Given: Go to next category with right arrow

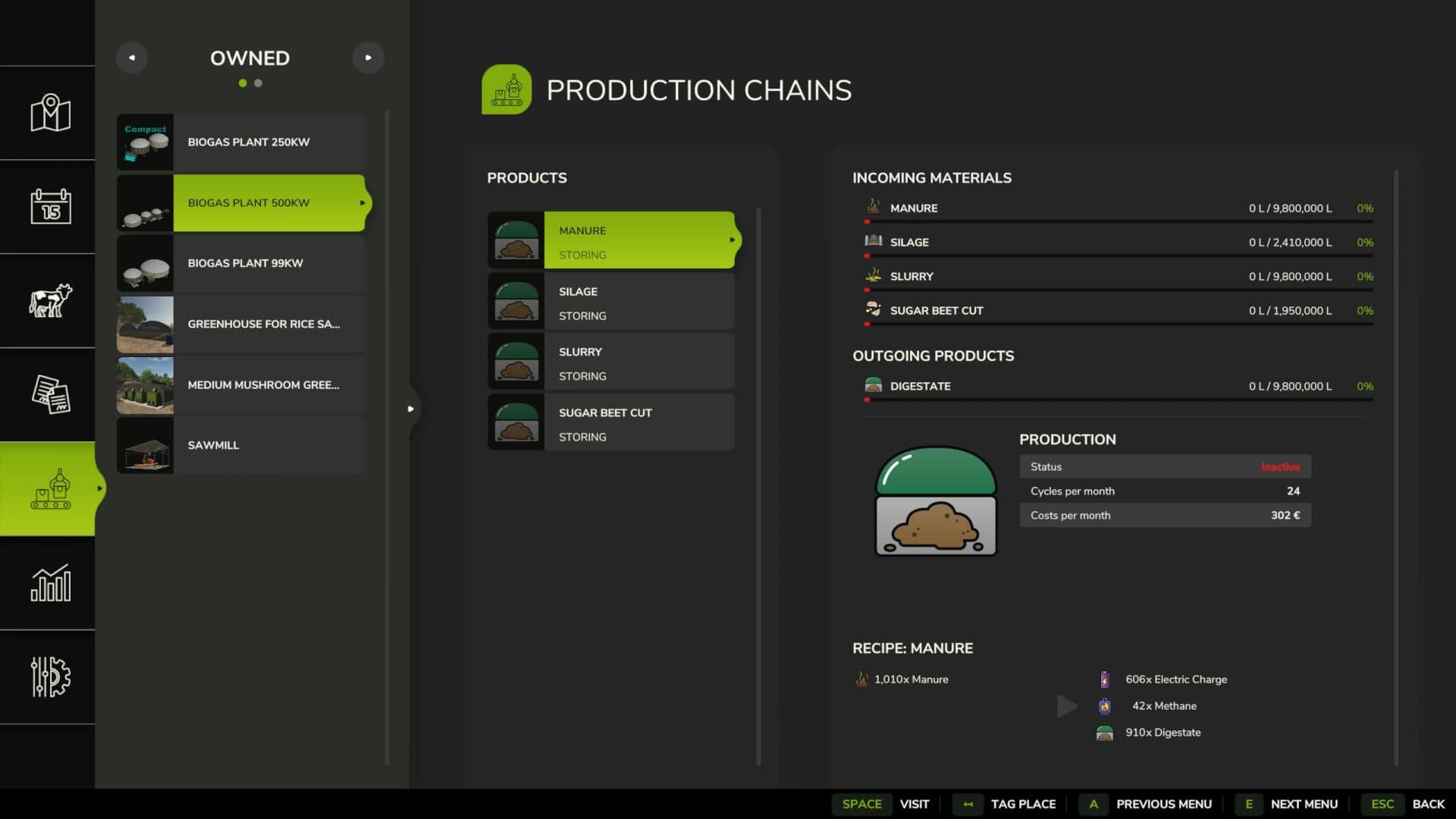Looking at the screenshot, I should [368, 58].
